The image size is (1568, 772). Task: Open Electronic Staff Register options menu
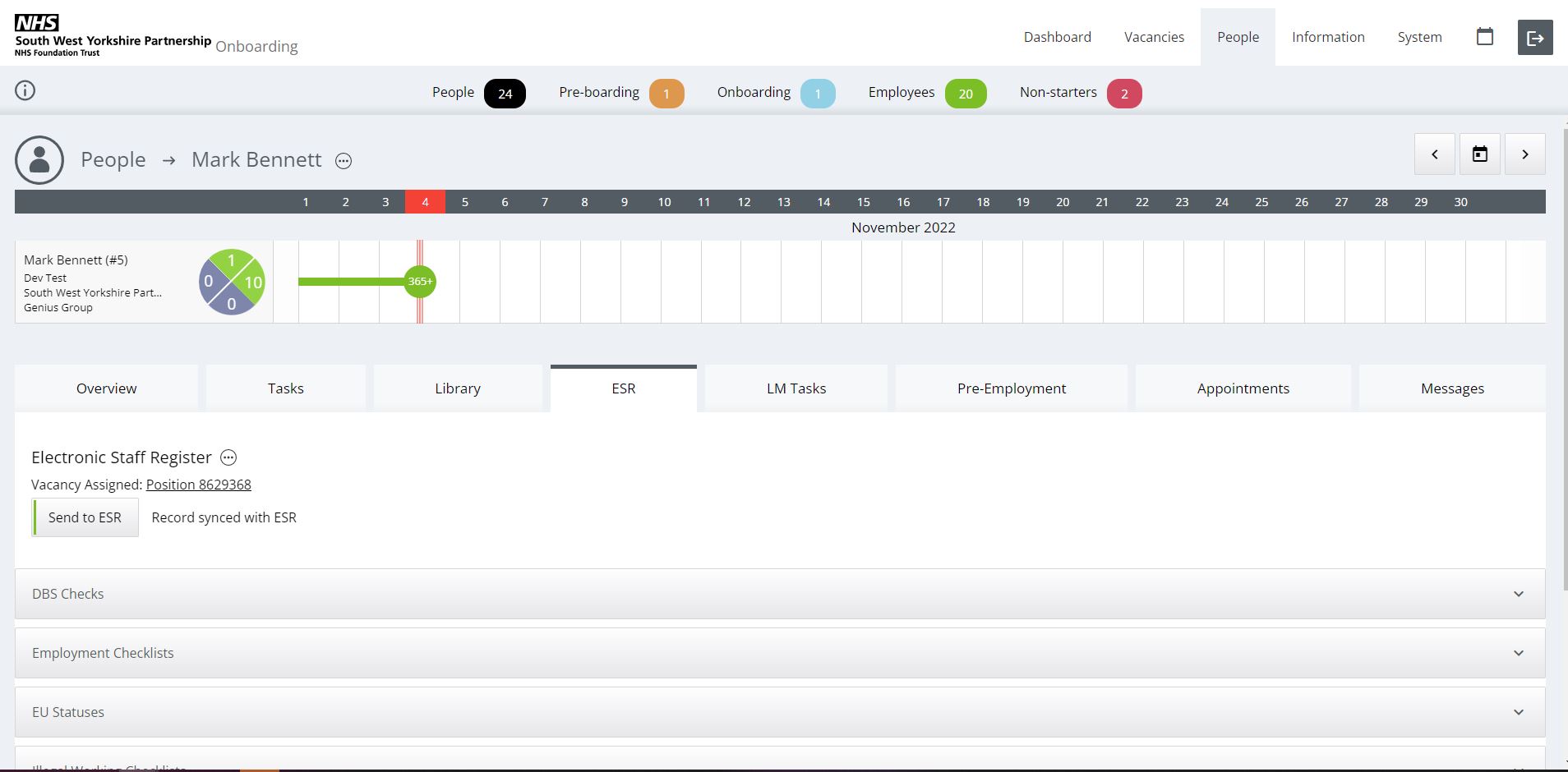[x=228, y=458]
